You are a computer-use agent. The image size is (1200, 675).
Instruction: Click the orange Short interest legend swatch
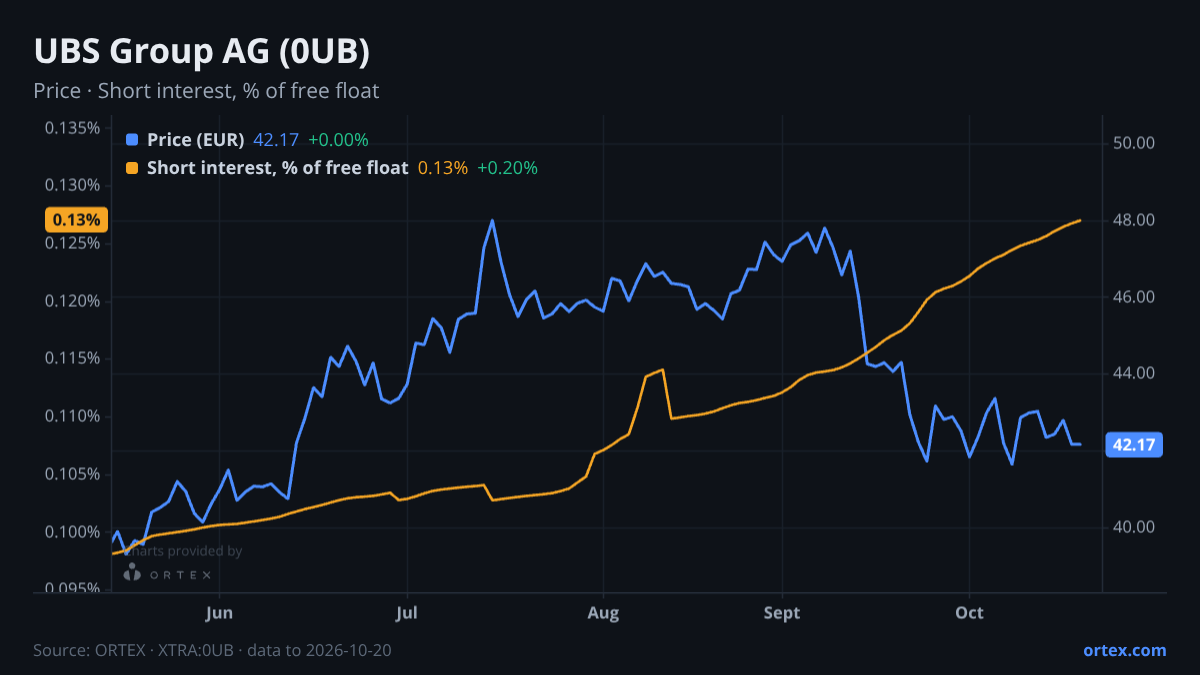(x=132, y=168)
